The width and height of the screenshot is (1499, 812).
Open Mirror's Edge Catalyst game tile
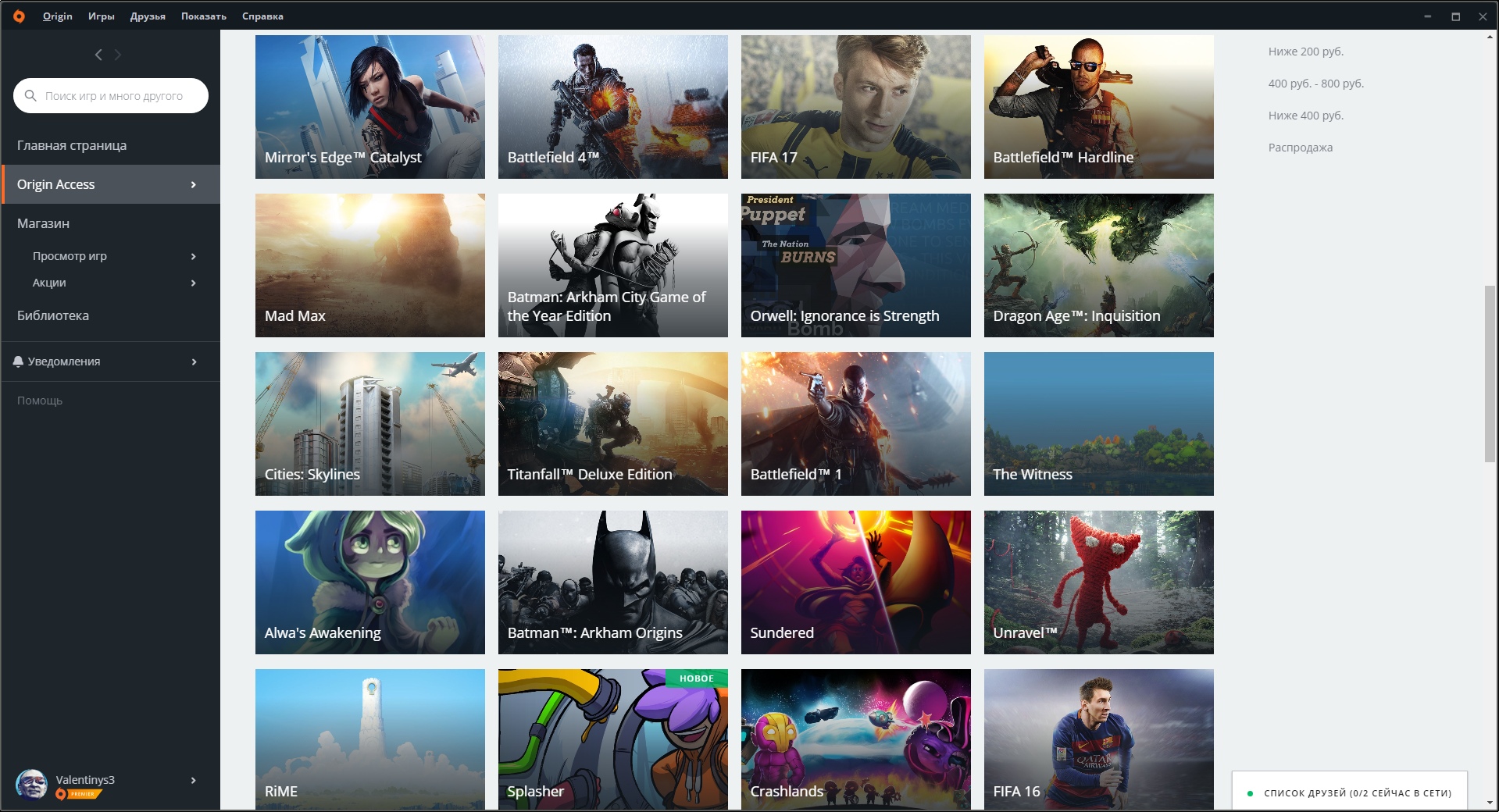pyautogui.click(x=370, y=107)
